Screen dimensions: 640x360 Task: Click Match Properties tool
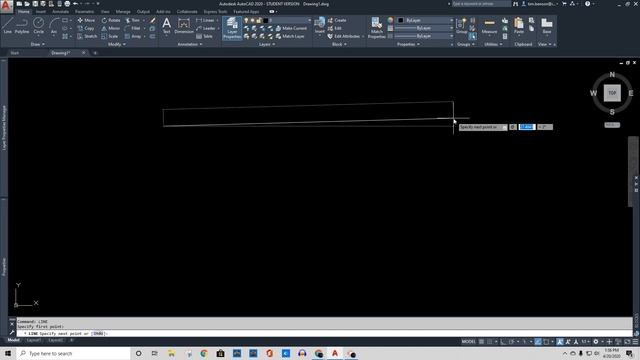coord(376,28)
